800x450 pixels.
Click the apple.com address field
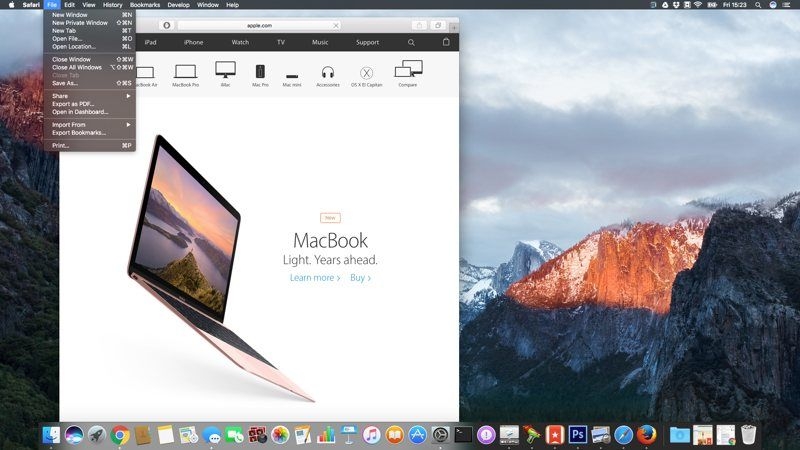(259, 26)
